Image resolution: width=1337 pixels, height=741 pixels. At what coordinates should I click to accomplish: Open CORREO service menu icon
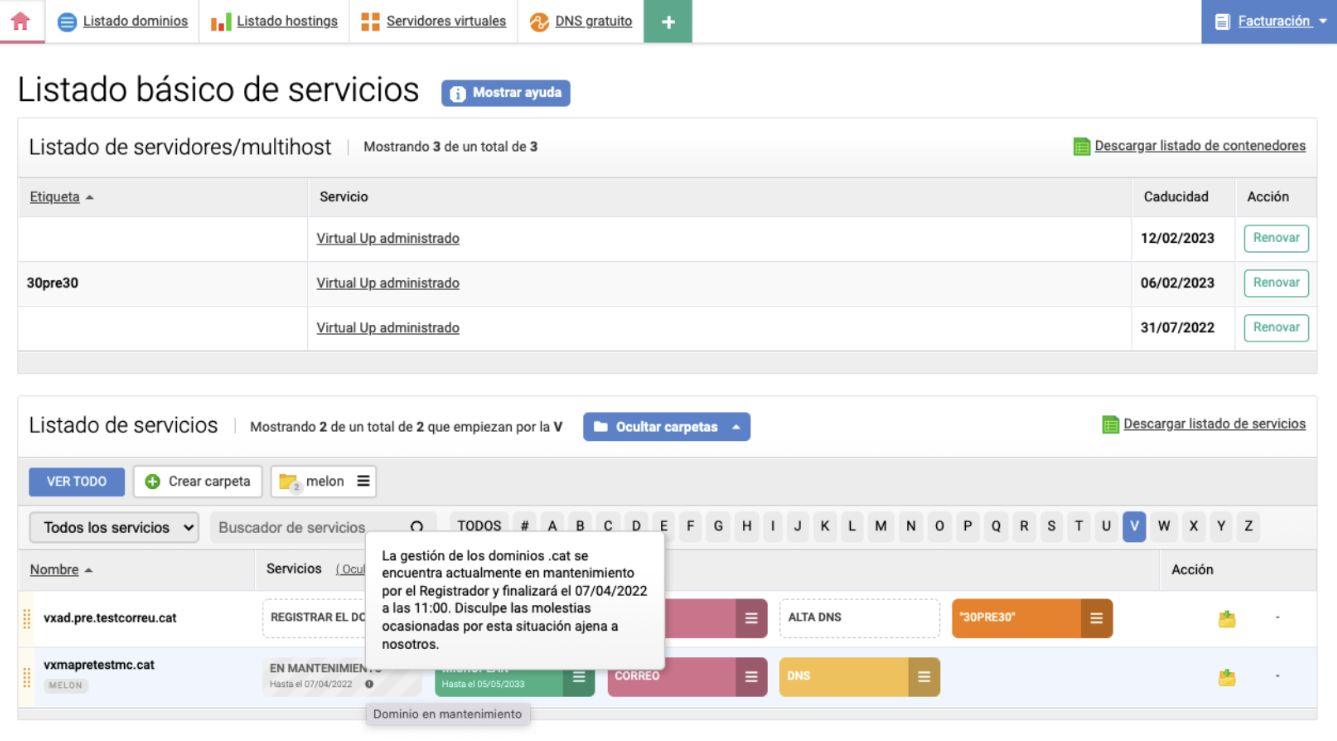pyautogui.click(x=751, y=677)
